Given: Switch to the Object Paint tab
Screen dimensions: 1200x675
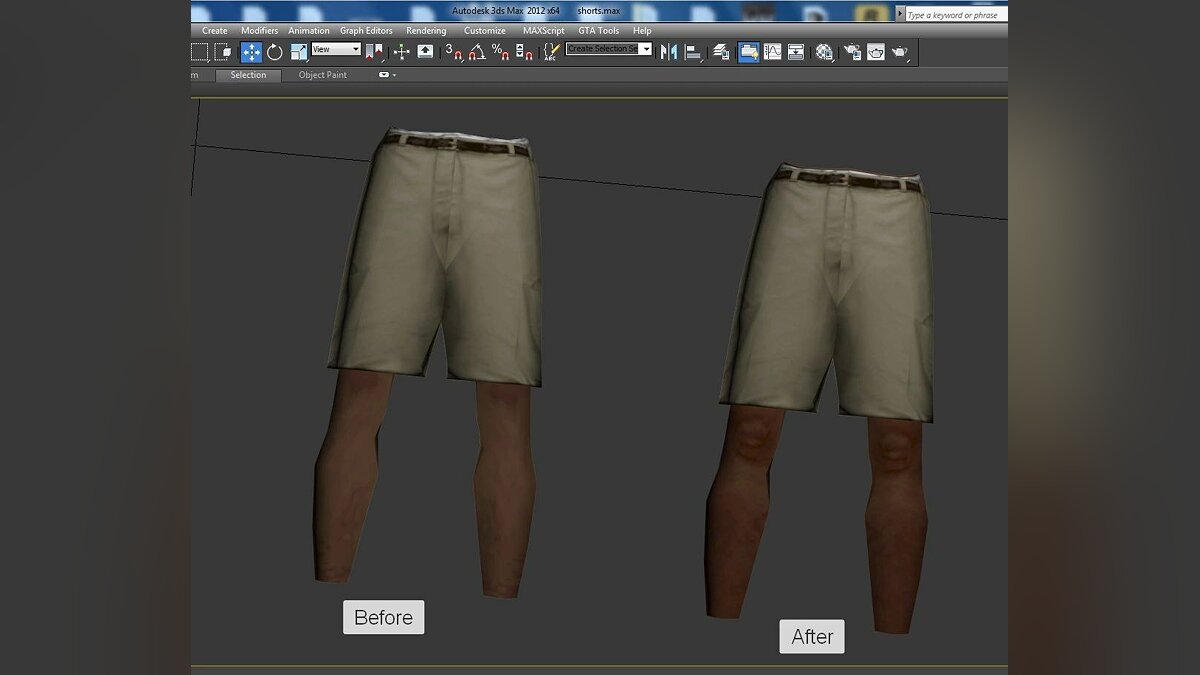Looking at the screenshot, I should click(x=322, y=75).
